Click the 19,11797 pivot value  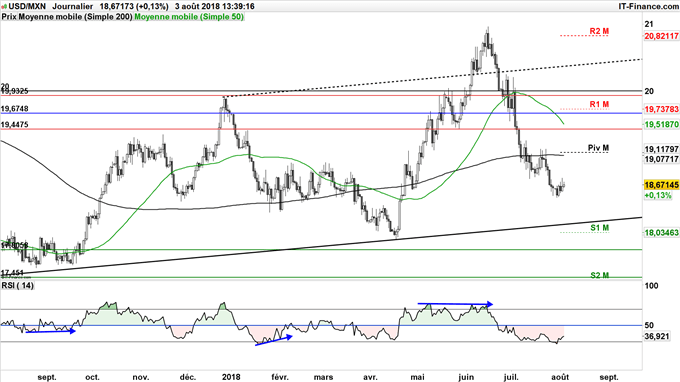(661, 149)
